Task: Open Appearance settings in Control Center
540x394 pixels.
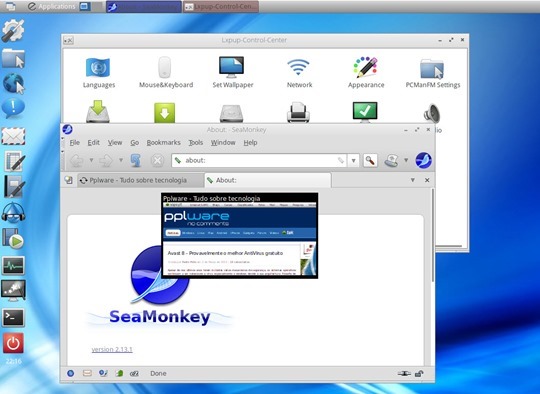Action: tap(366, 73)
